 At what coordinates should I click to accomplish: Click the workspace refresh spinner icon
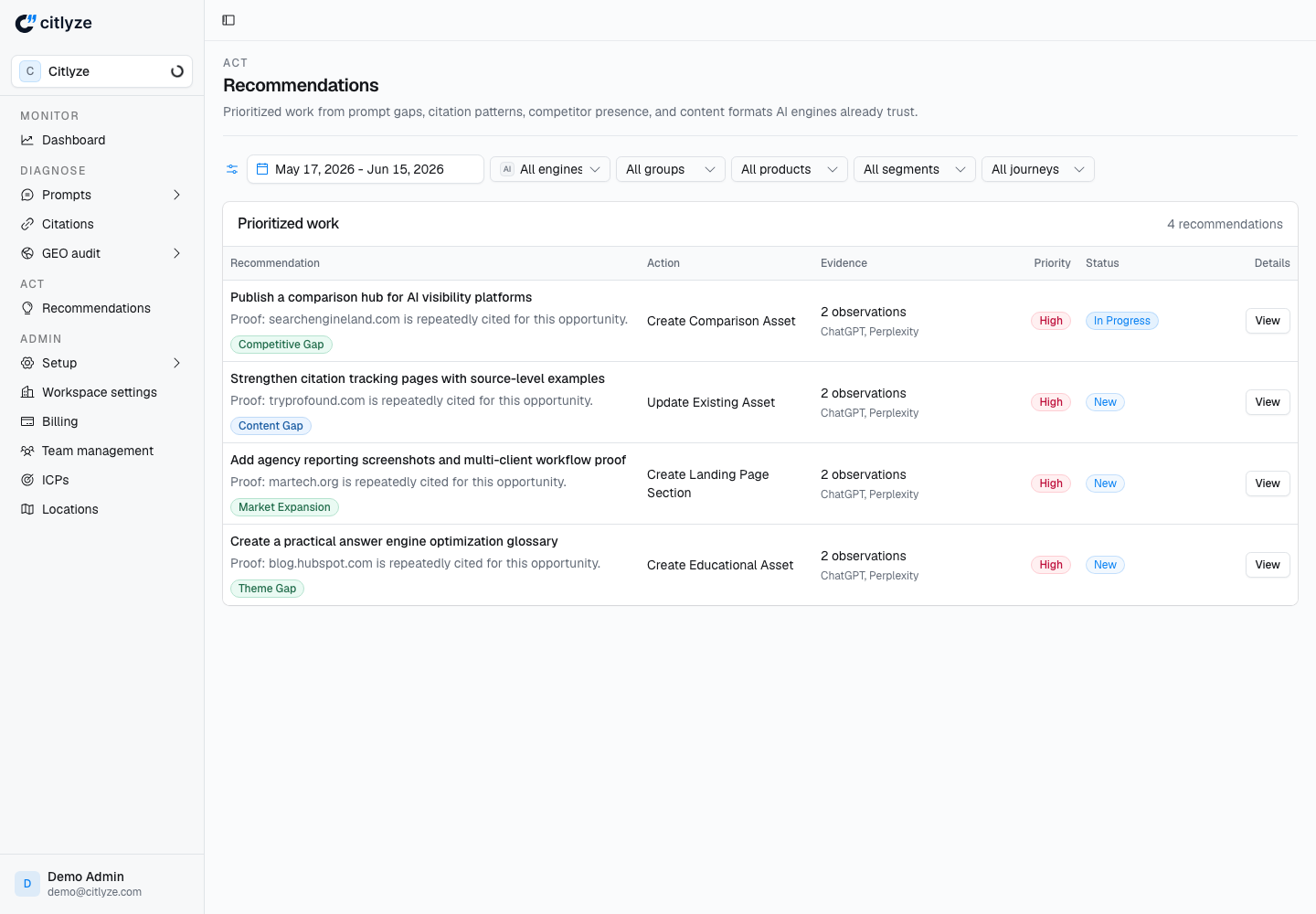(x=177, y=71)
